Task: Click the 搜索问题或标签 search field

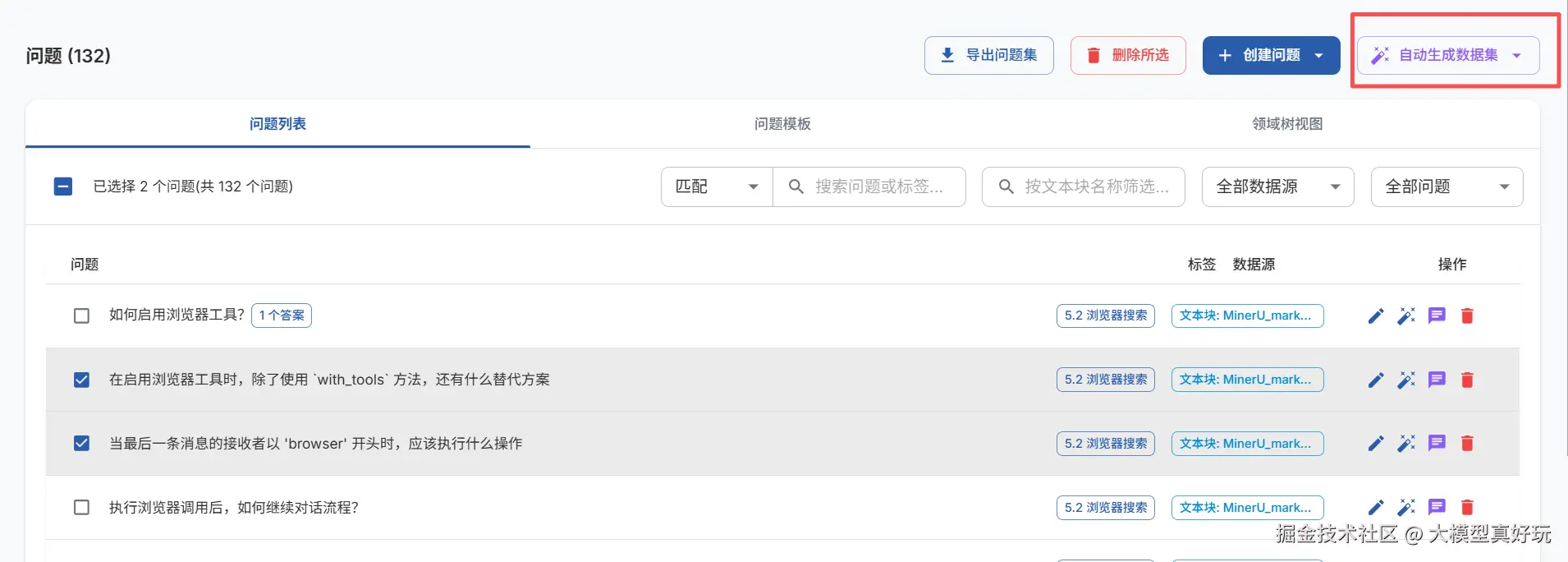Action: pos(878,187)
